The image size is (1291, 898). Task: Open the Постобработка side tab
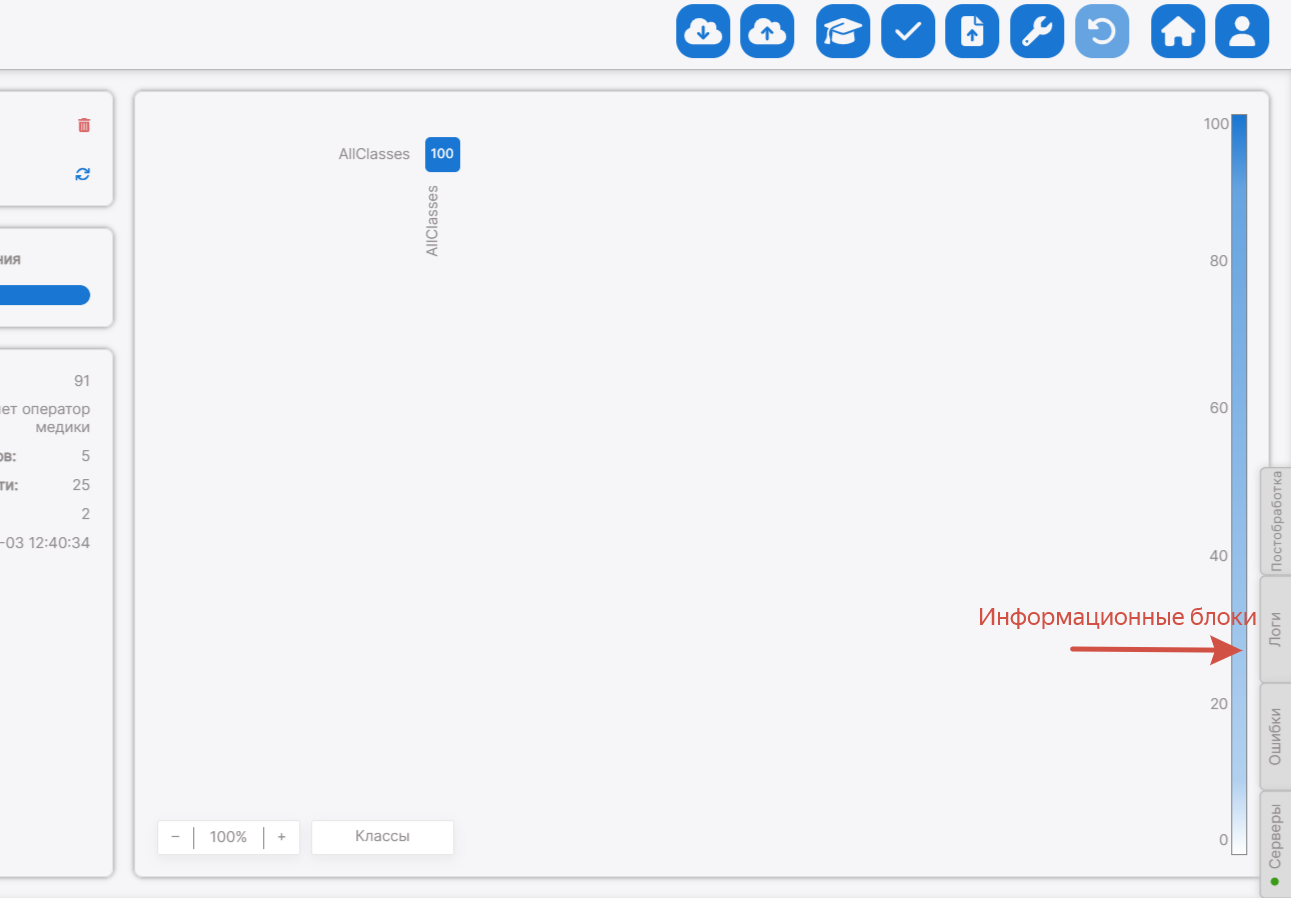(1276, 521)
